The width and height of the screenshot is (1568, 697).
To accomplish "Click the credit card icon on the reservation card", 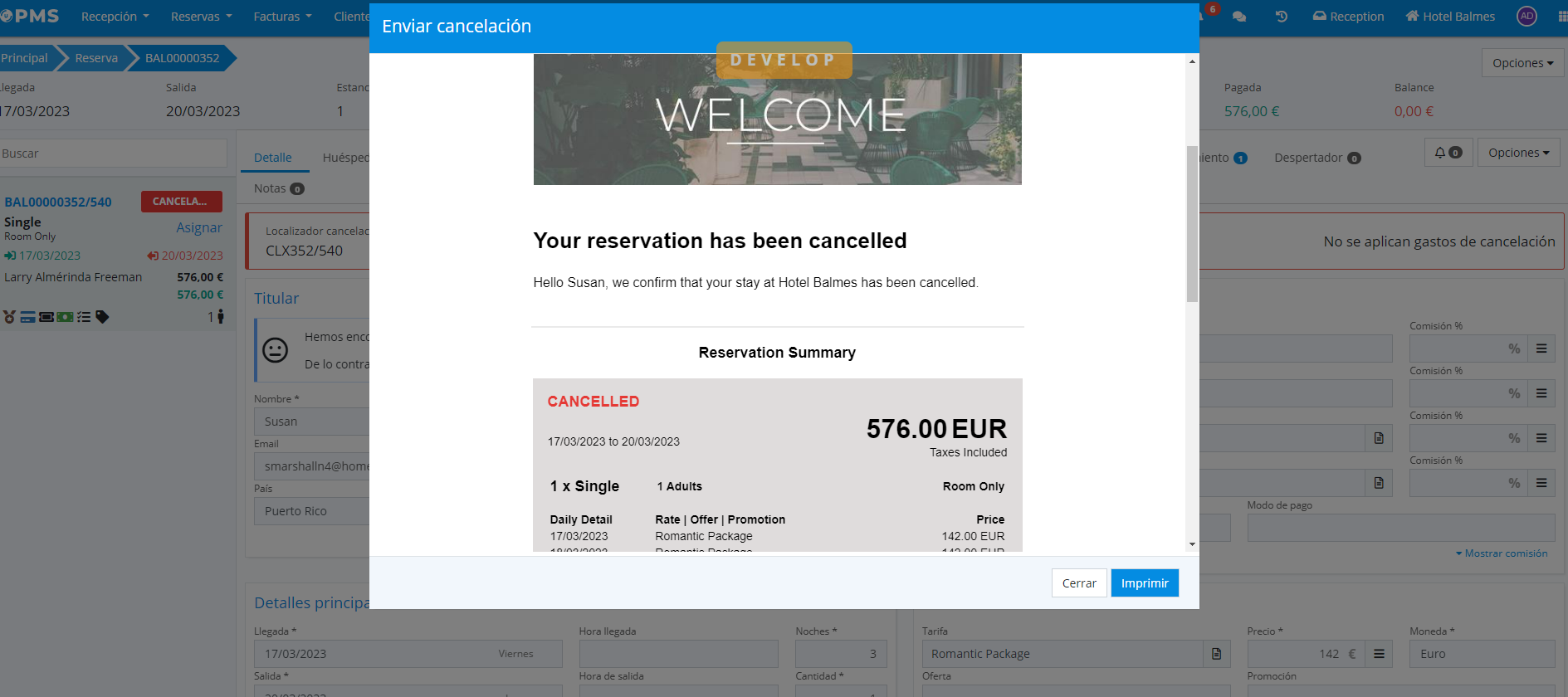I will [28, 317].
